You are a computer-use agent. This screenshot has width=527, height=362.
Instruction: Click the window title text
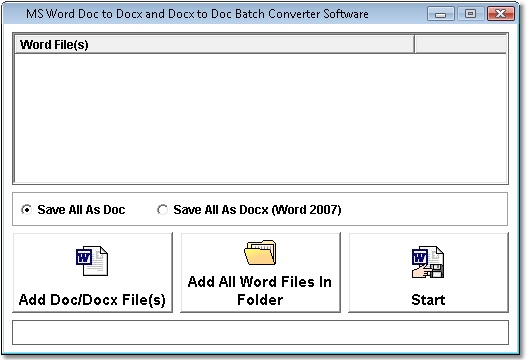pyautogui.click(x=197, y=14)
